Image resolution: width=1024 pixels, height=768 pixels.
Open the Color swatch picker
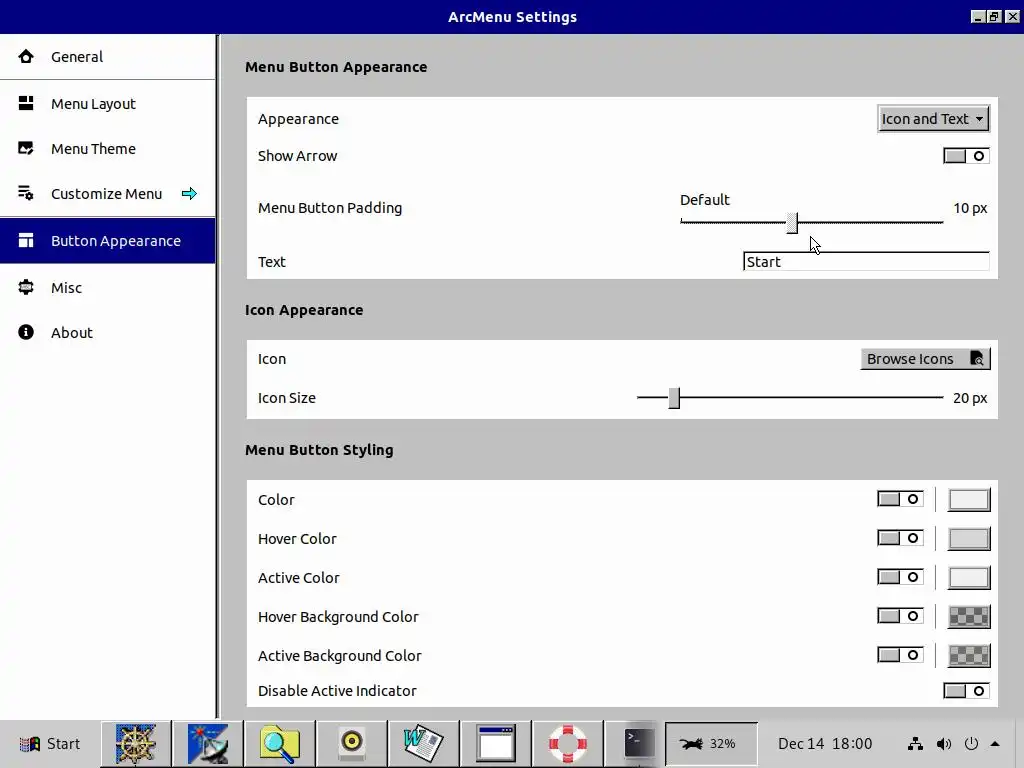tap(969, 500)
